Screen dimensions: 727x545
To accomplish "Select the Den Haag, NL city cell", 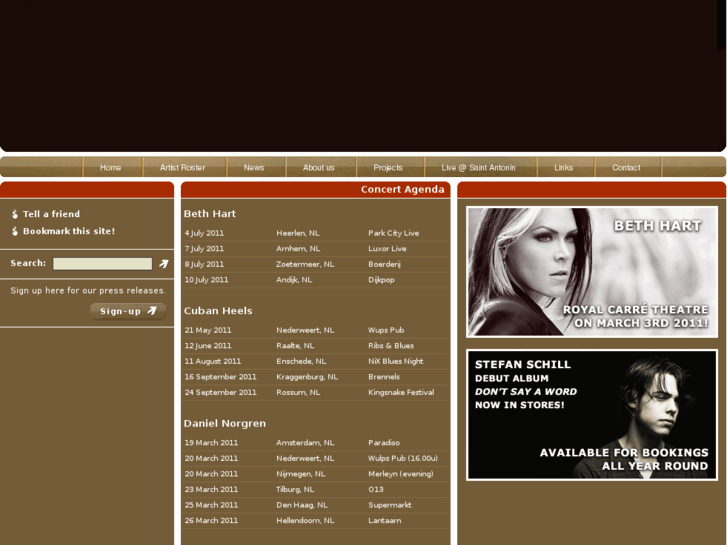I will point(302,505).
